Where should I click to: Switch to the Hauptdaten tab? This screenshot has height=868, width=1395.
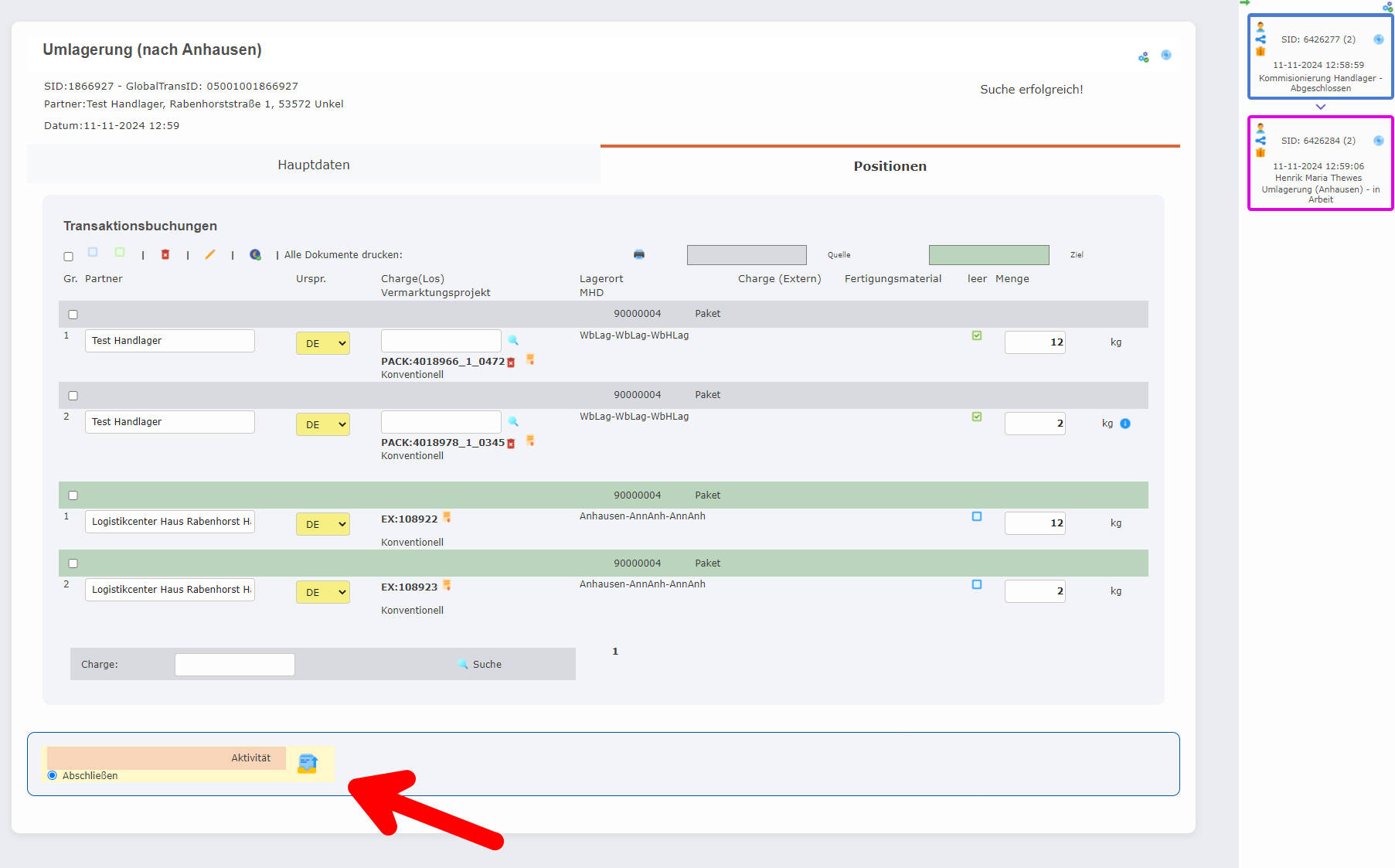tap(314, 165)
